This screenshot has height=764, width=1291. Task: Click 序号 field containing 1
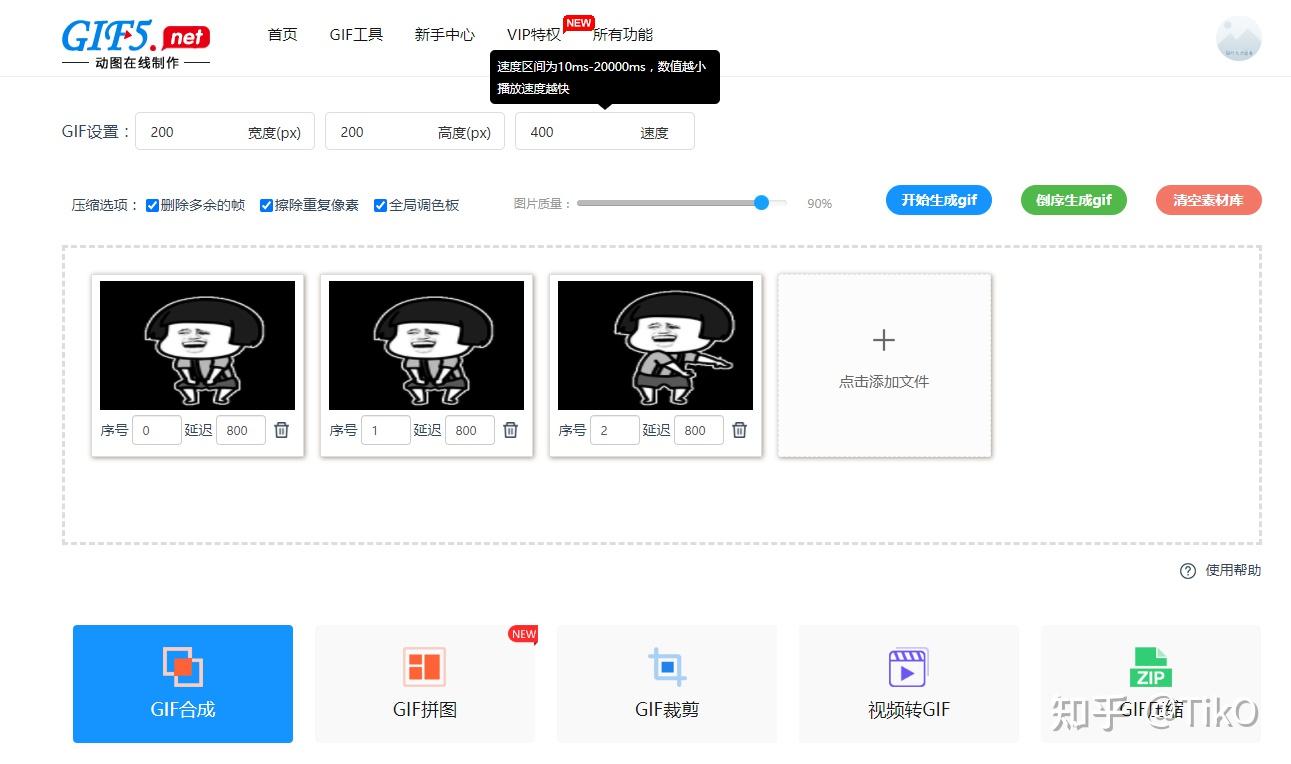(x=386, y=430)
